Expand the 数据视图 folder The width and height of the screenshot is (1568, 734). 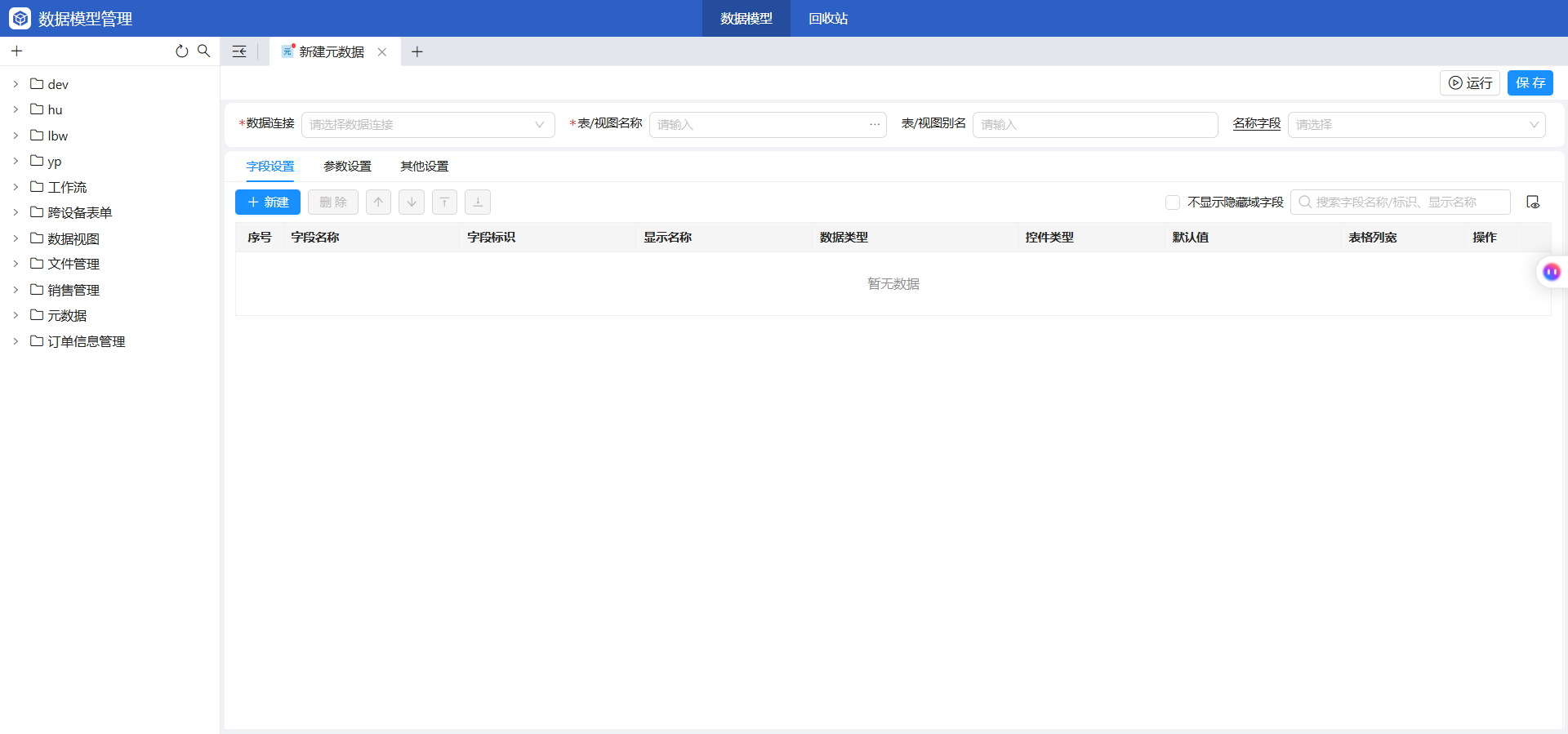click(x=16, y=238)
